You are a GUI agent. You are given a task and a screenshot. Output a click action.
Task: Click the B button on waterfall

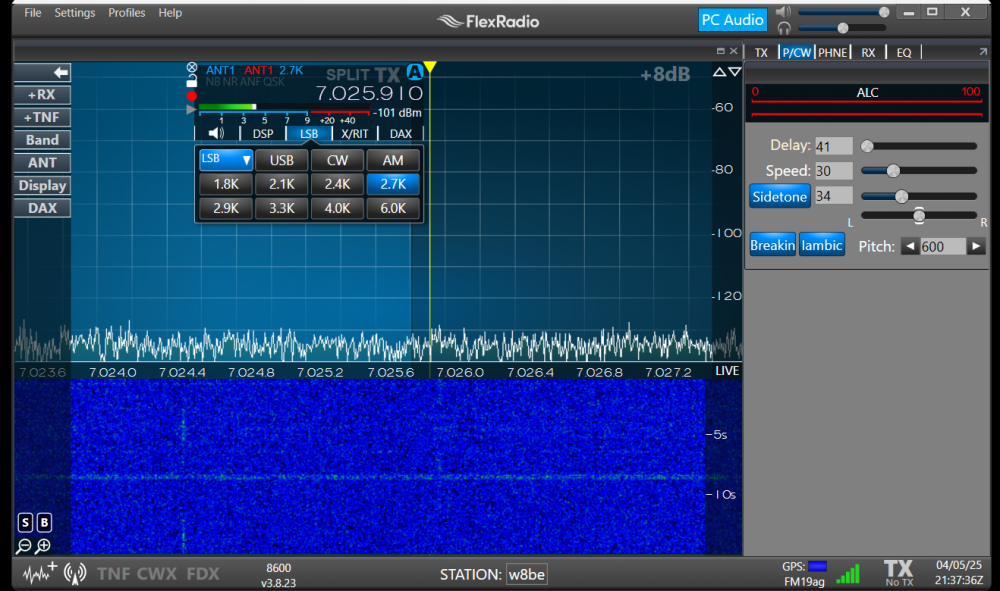click(x=44, y=523)
